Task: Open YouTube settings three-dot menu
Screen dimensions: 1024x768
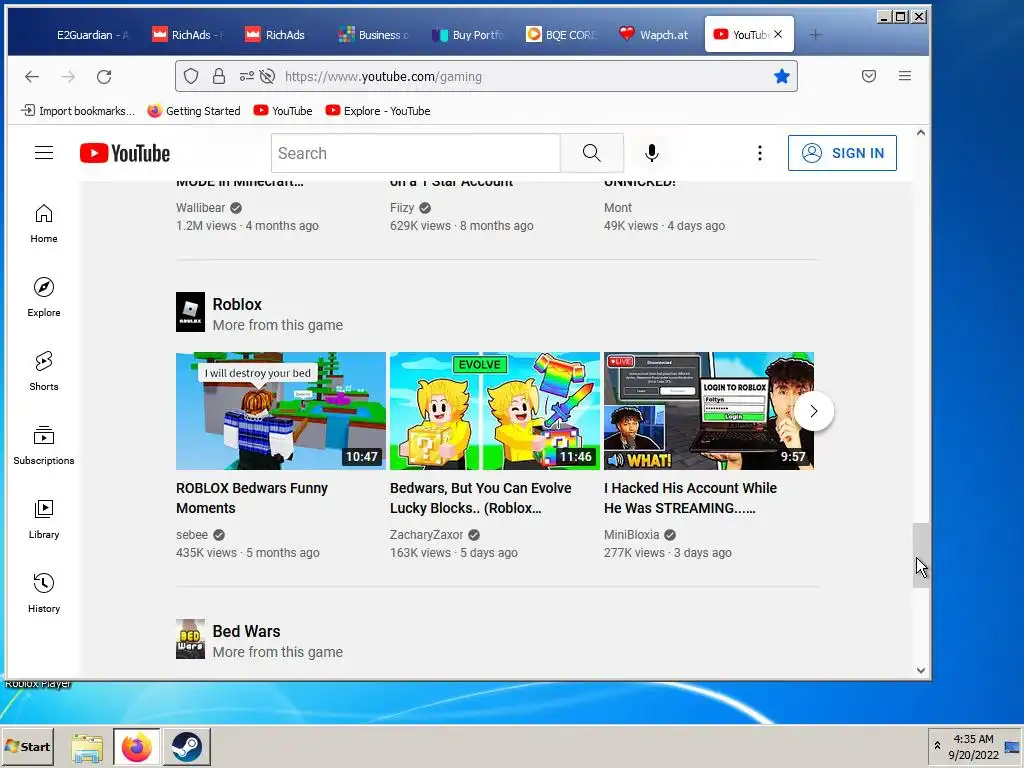Action: click(x=760, y=153)
